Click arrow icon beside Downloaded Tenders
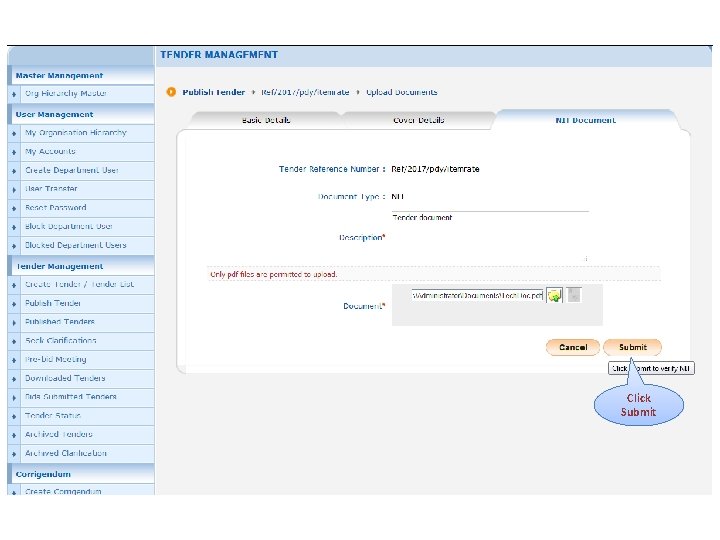Image resolution: width=720 pixels, height=540 pixels. tap(14, 379)
